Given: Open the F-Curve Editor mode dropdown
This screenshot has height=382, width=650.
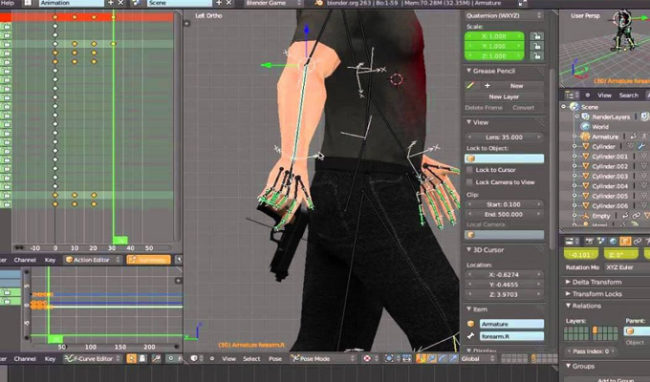Looking at the screenshot, I should point(93,358).
